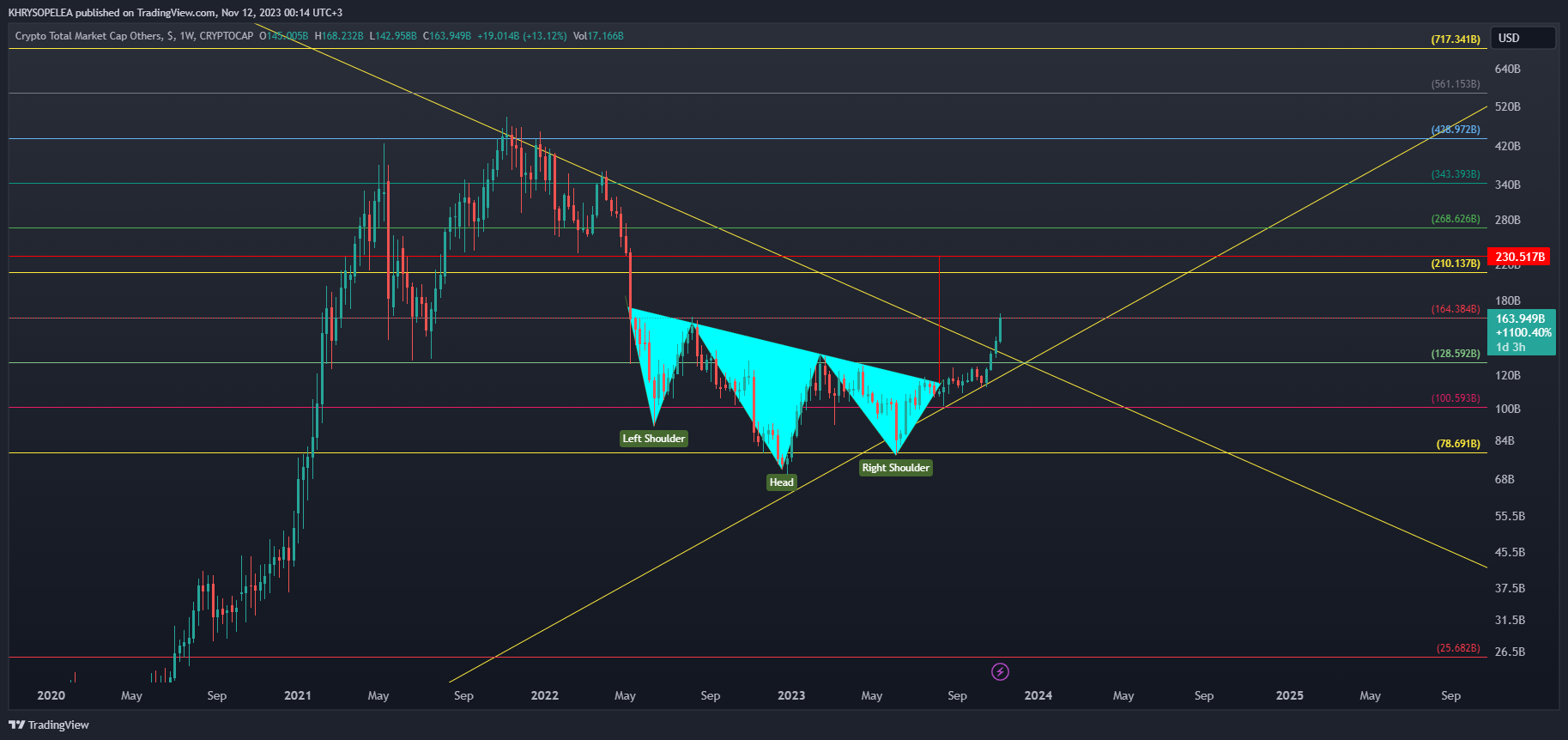Click 640B on the price axis

1508,69
